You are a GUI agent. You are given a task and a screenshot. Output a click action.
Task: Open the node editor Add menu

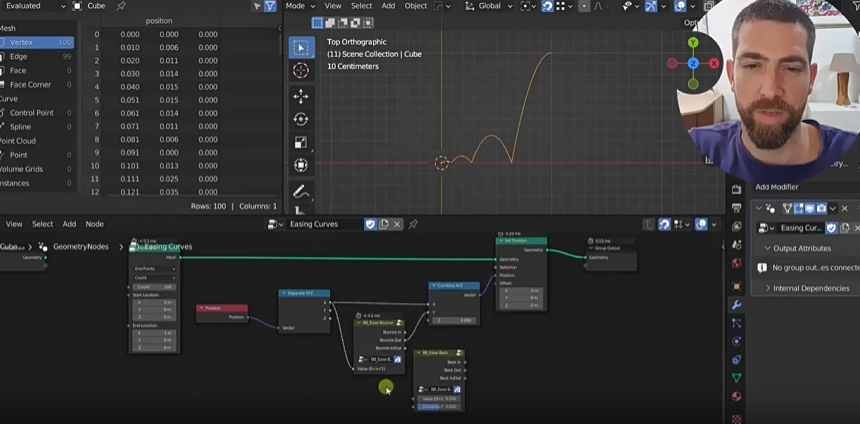pyautogui.click(x=69, y=224)
